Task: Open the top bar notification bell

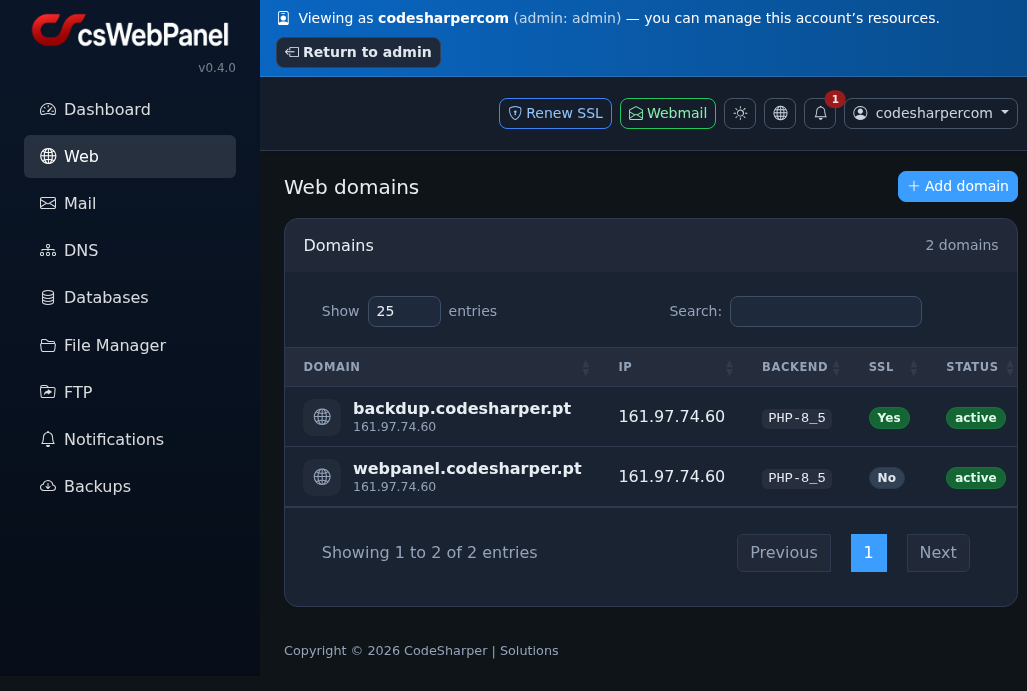Action: pyautogui.click(x=820, y=113)
